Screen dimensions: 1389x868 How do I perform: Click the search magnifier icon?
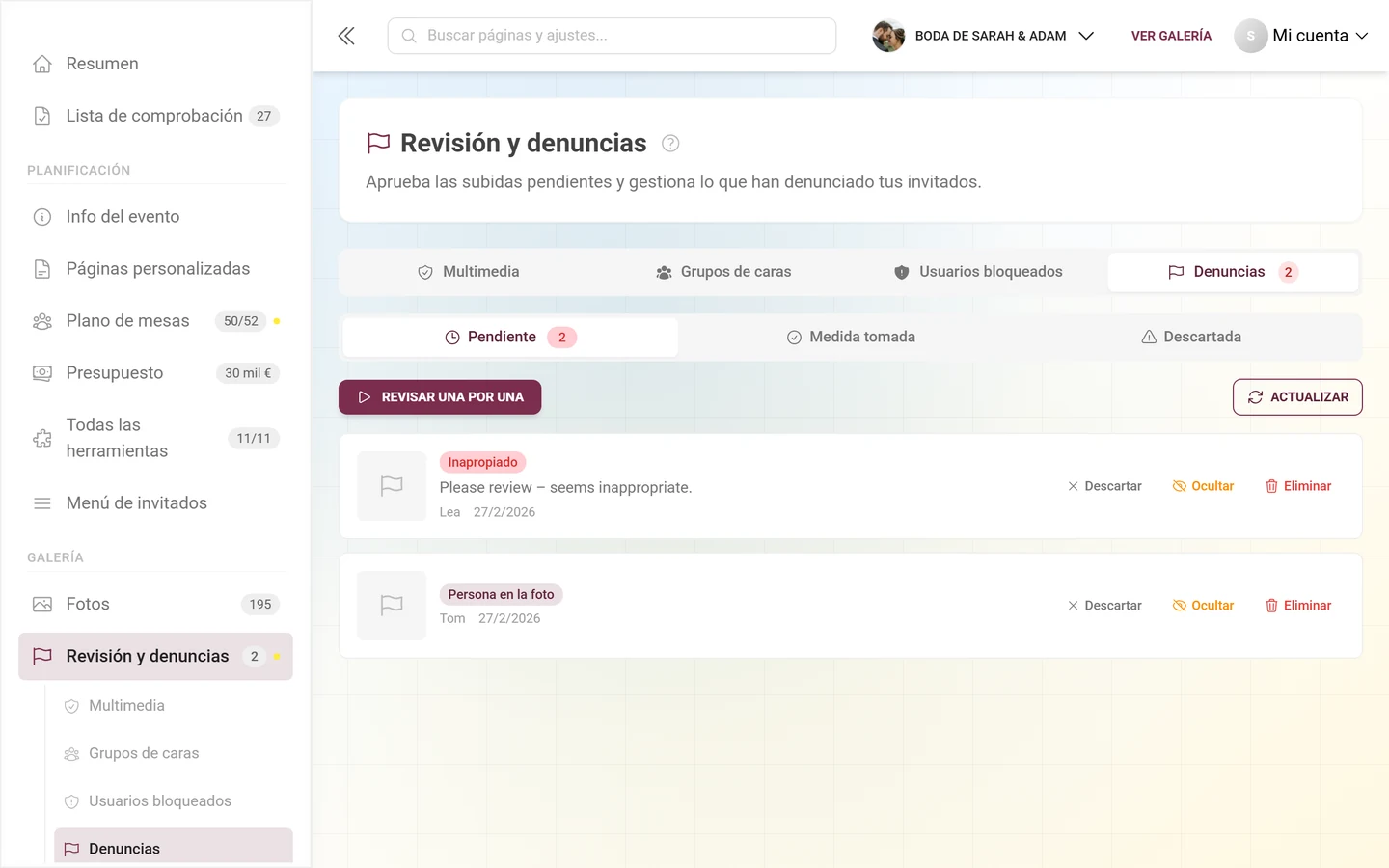pyautogui.click(x=409, y=36)
